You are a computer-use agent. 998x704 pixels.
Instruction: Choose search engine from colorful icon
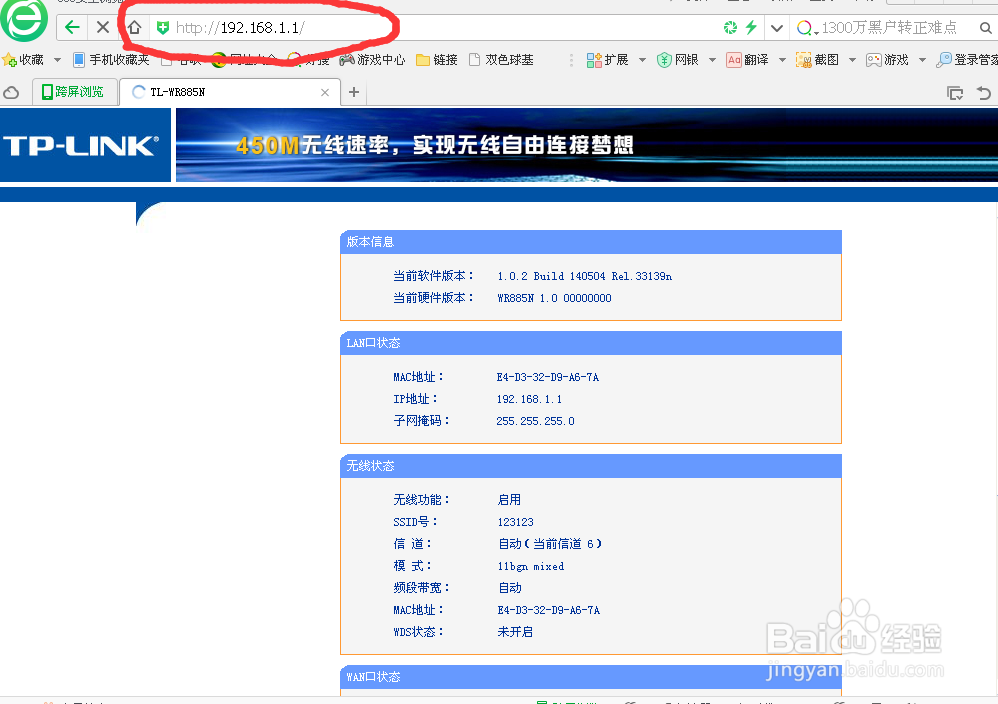[805, 28]
